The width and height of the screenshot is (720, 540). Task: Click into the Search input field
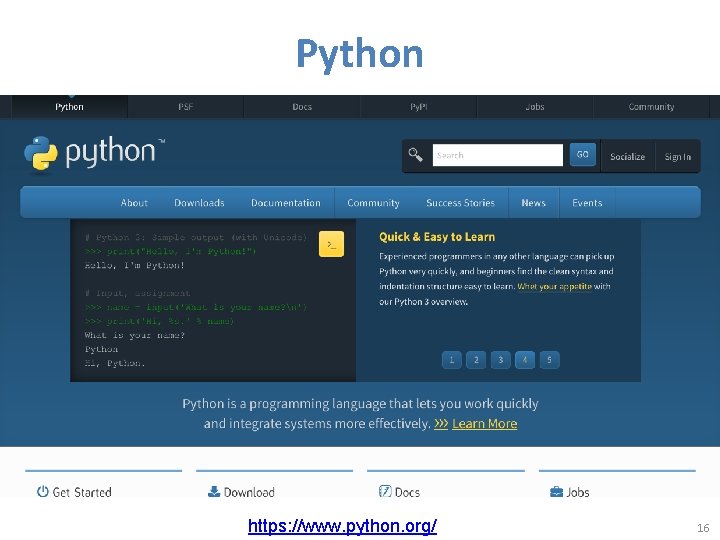coord(498,155)
